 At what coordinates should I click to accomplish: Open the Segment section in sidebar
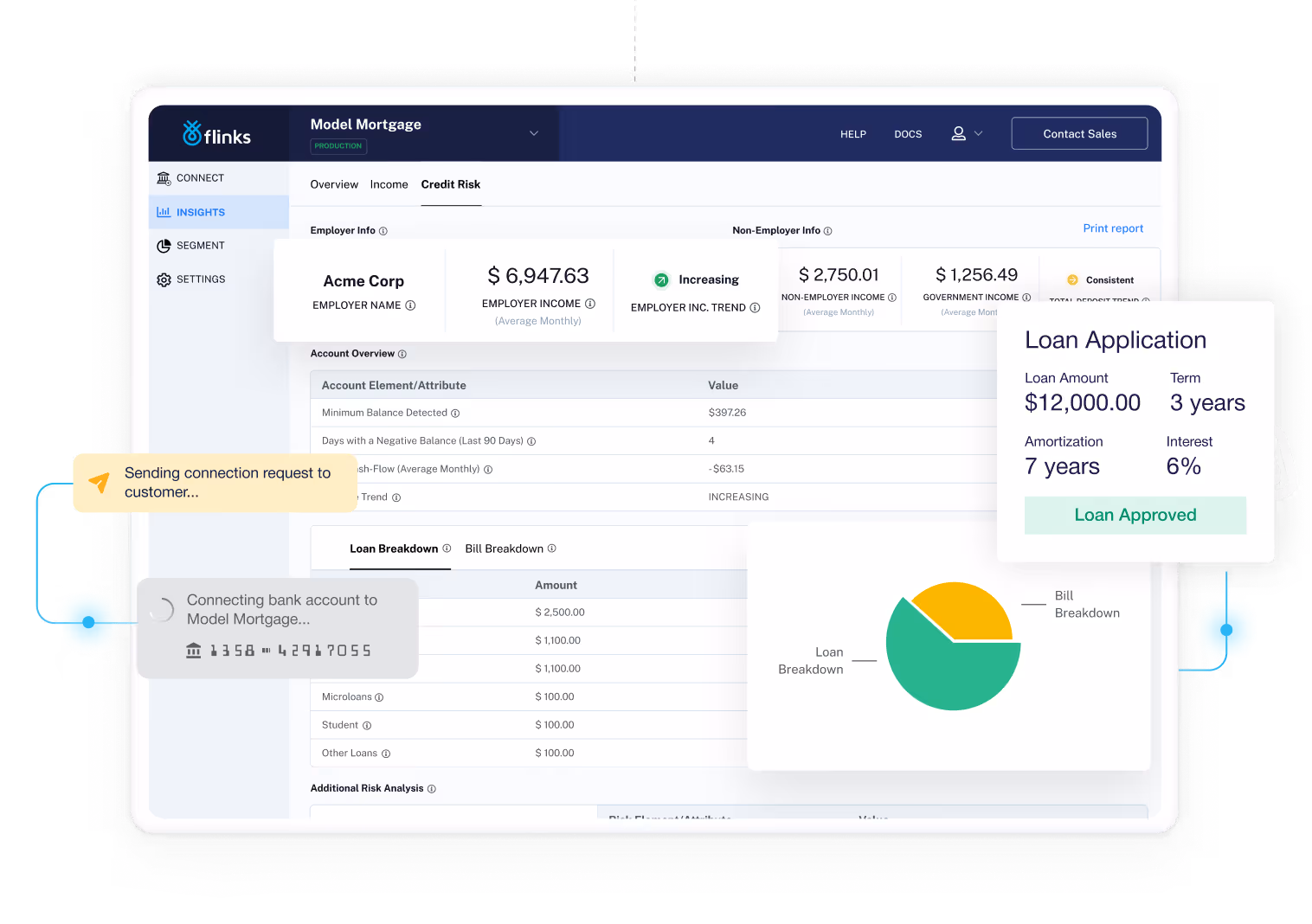click(218, 246)
